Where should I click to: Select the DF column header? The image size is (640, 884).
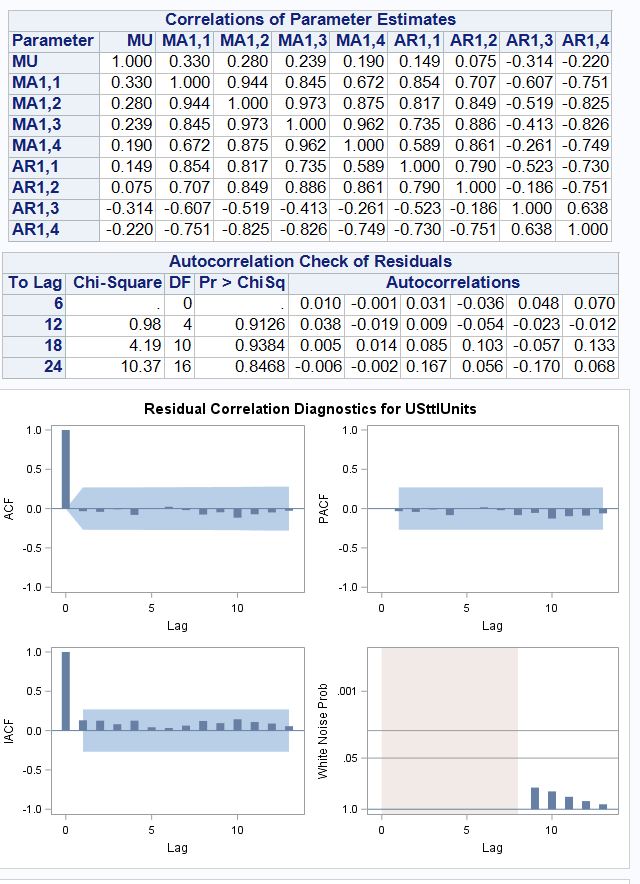[181, 282]
